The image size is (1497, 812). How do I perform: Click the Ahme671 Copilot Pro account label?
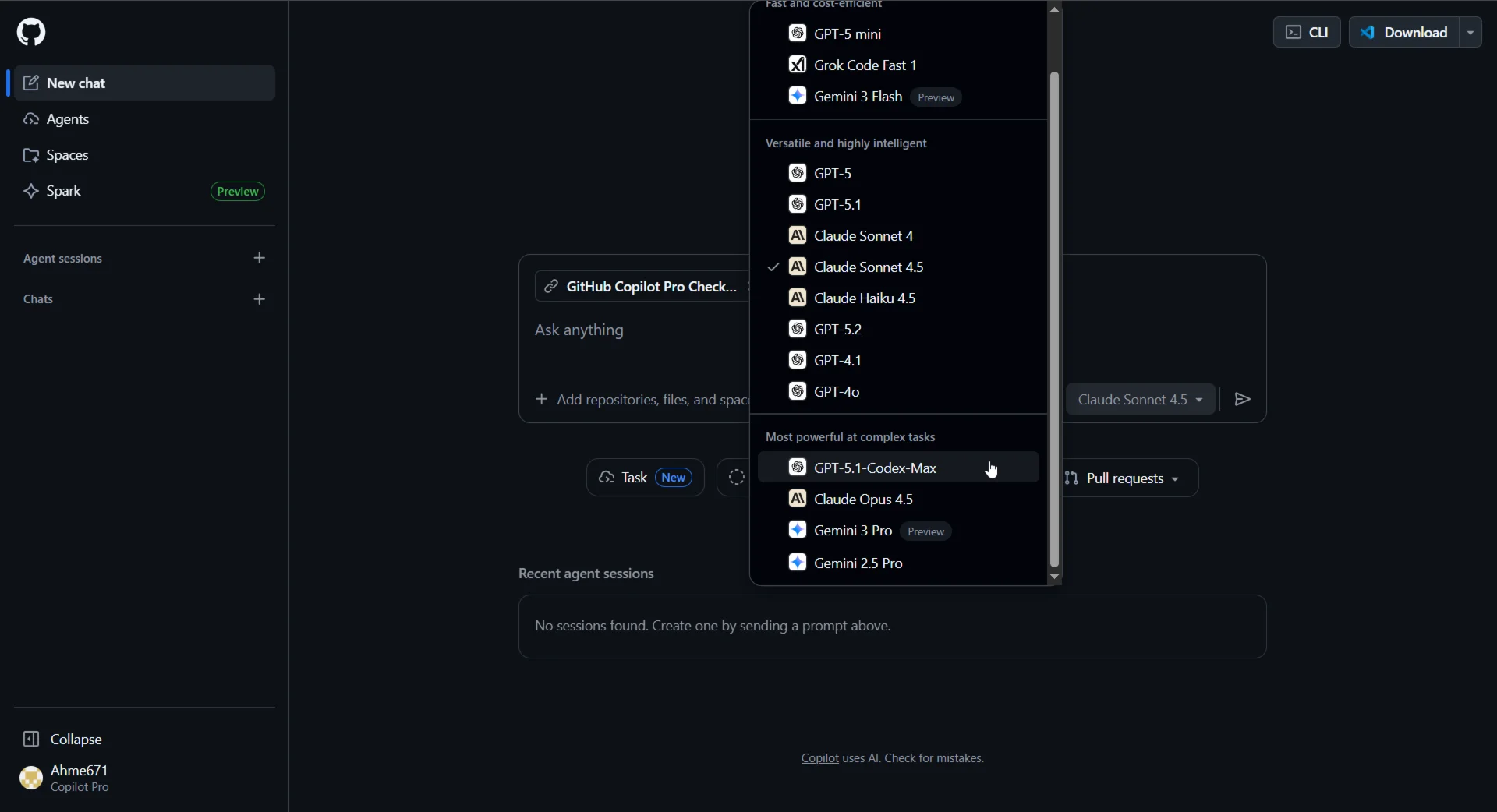pos(80,778)
